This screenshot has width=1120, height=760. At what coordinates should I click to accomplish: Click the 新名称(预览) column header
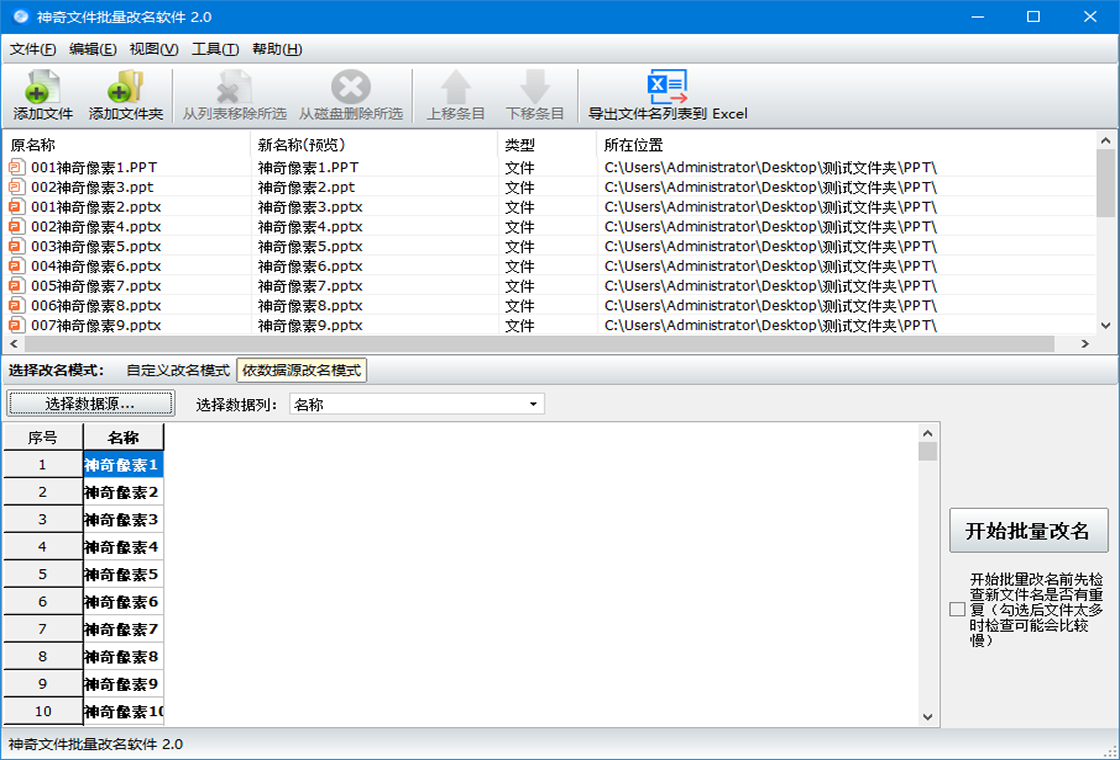(374, 145)
